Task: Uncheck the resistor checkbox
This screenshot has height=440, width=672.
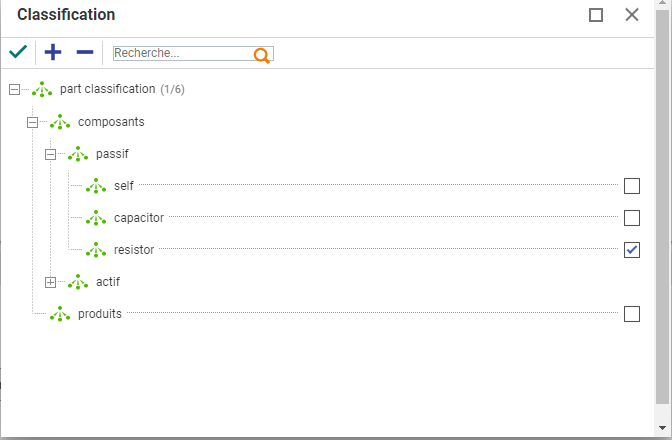Action: tap(631, 250)
